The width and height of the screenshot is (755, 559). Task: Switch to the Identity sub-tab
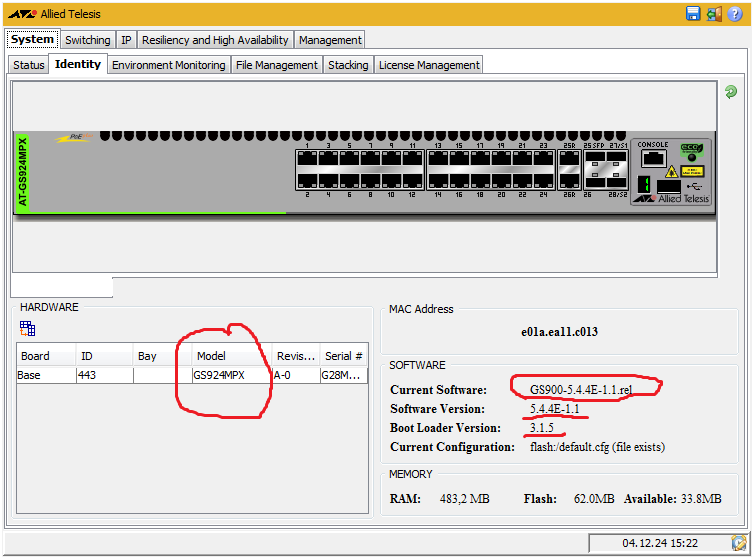pyautogui.click(x=78, y=64)
